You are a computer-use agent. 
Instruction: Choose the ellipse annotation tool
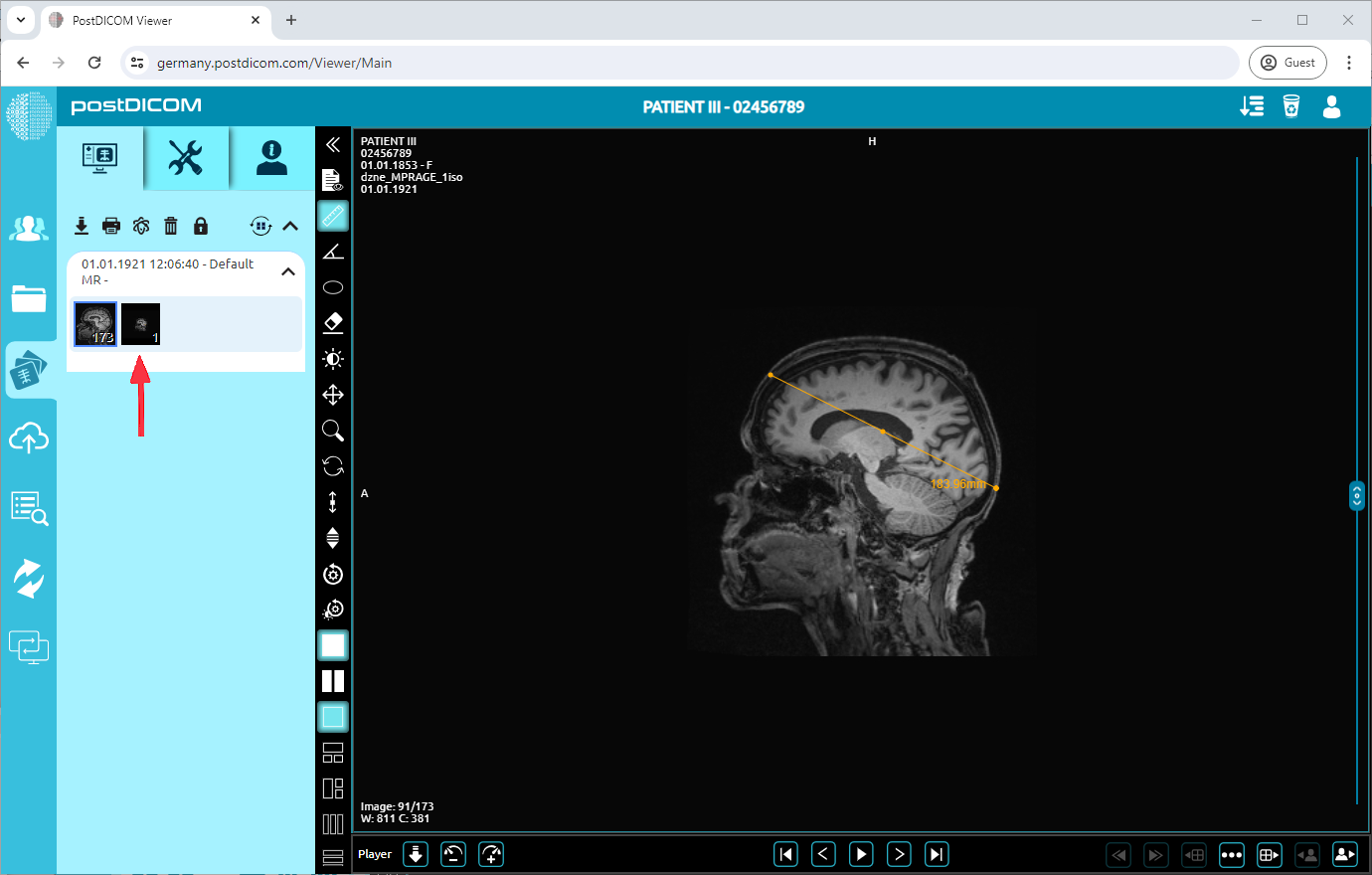coord(333,287)
